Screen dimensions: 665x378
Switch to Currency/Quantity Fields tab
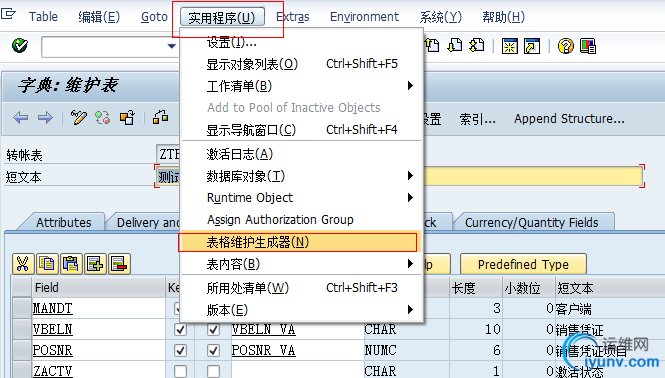pyautogui.click(x=531, y=222)
